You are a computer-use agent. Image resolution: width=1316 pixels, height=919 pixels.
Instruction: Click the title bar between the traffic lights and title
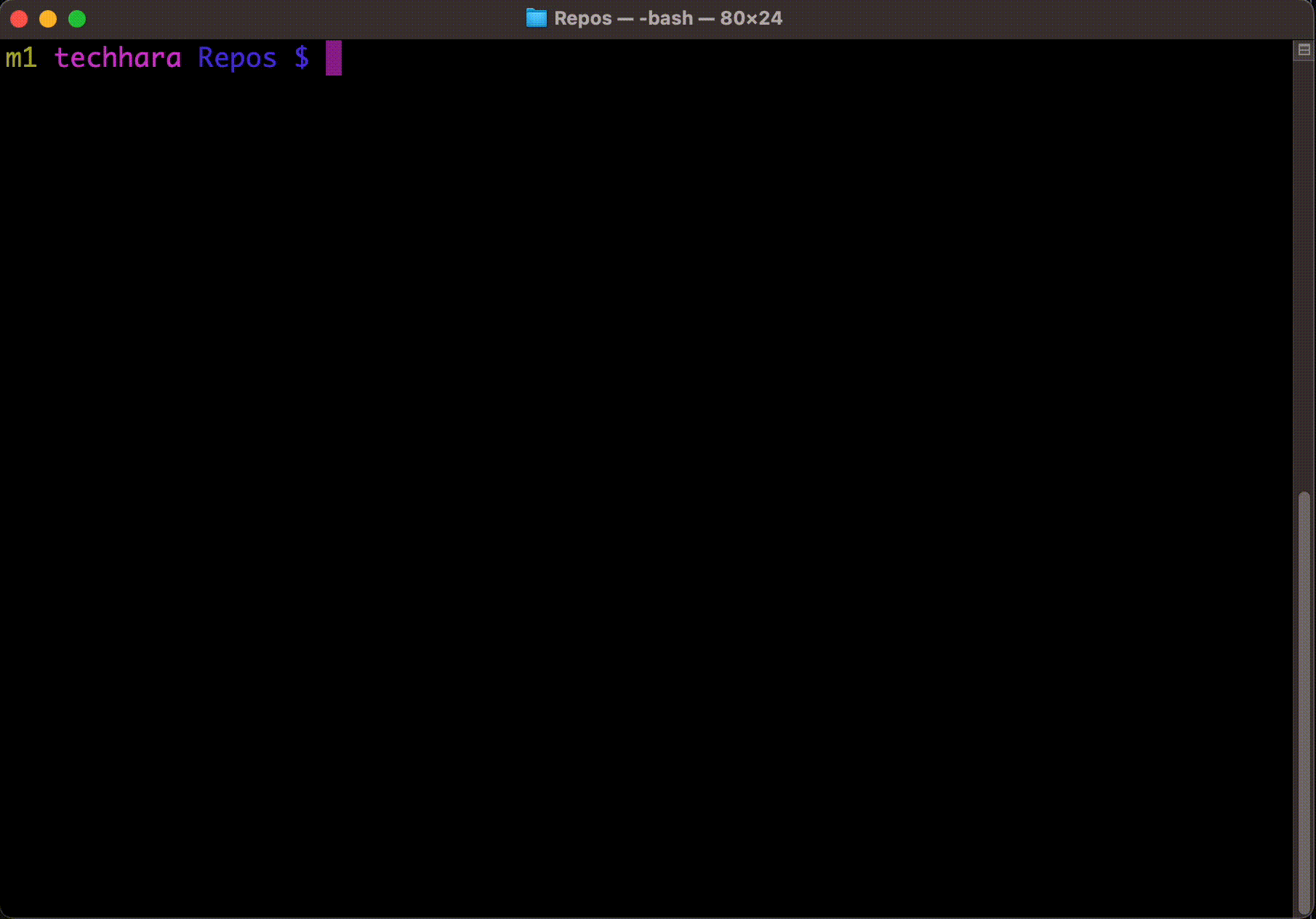click(291, 18)
